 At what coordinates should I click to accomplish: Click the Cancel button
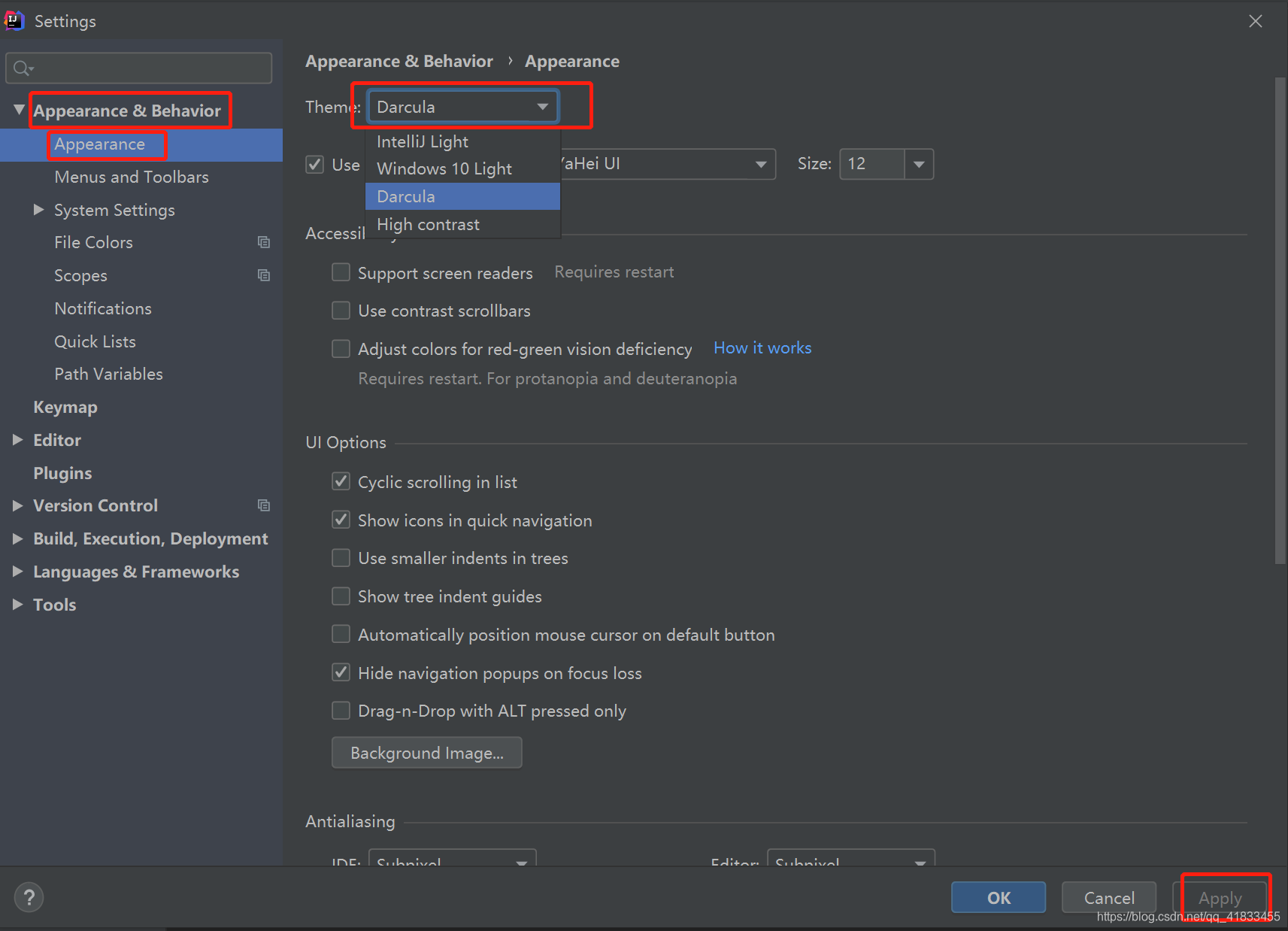click(x=1109, y=897)
